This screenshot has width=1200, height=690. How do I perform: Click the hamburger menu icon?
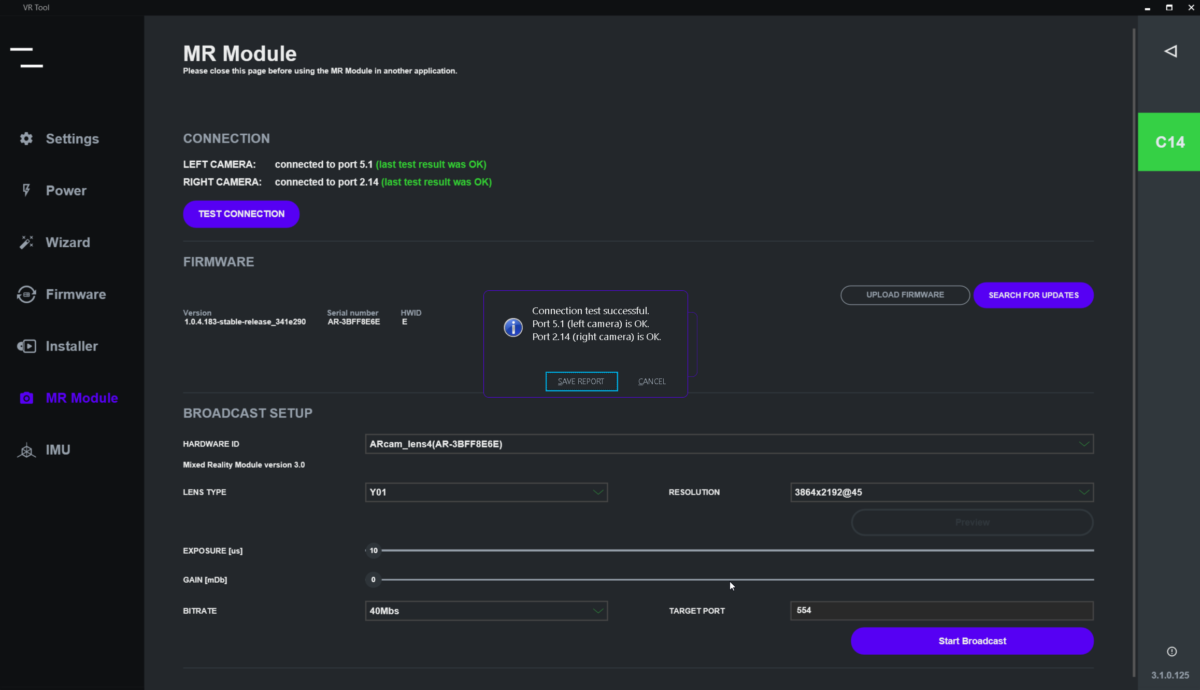point(27,57)
